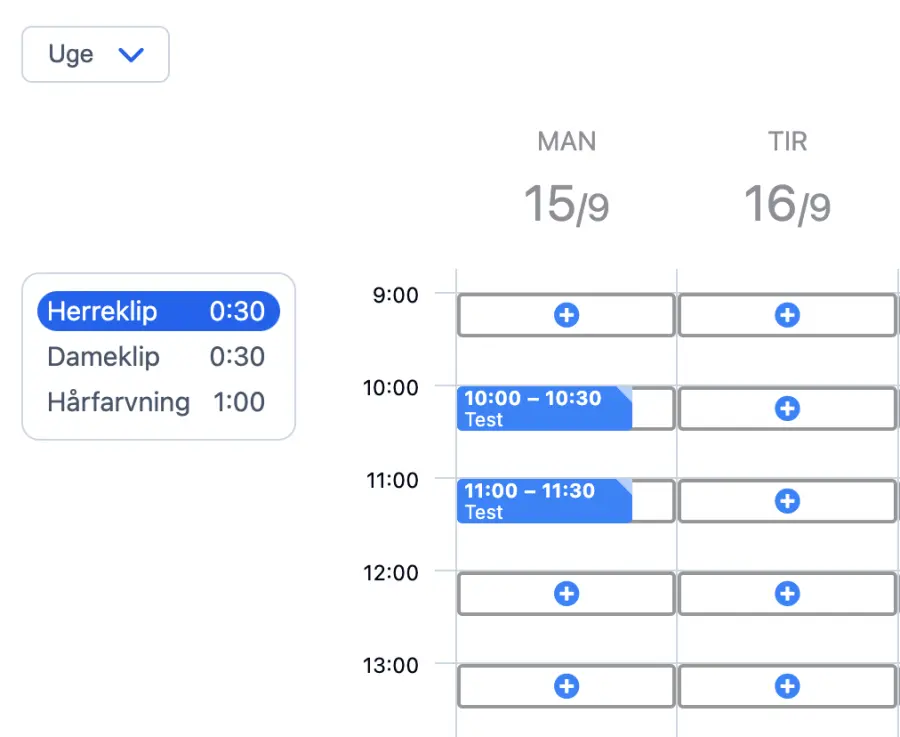The height and width of the screenshot is (737, 900).
Task: Add booking Monday at 12:00 plus icon
Action: [566, 594]
